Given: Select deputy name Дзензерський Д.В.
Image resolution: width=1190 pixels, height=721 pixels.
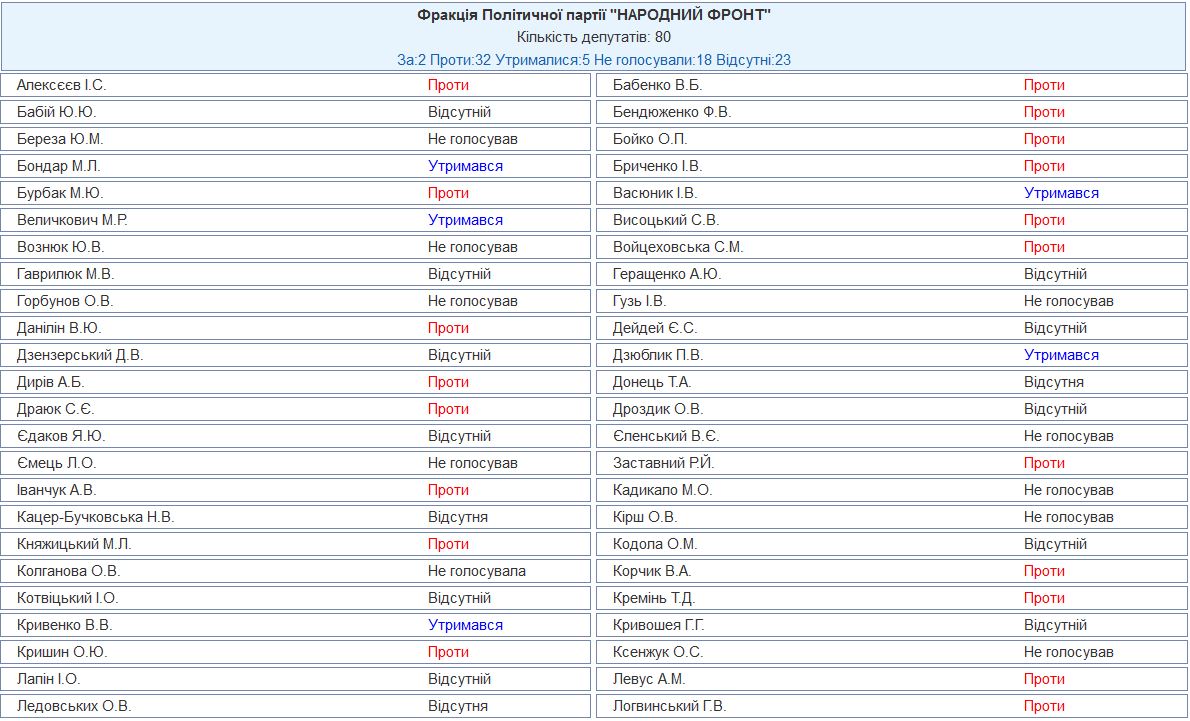Looking at the screenshot, I should tap(80, 355).
